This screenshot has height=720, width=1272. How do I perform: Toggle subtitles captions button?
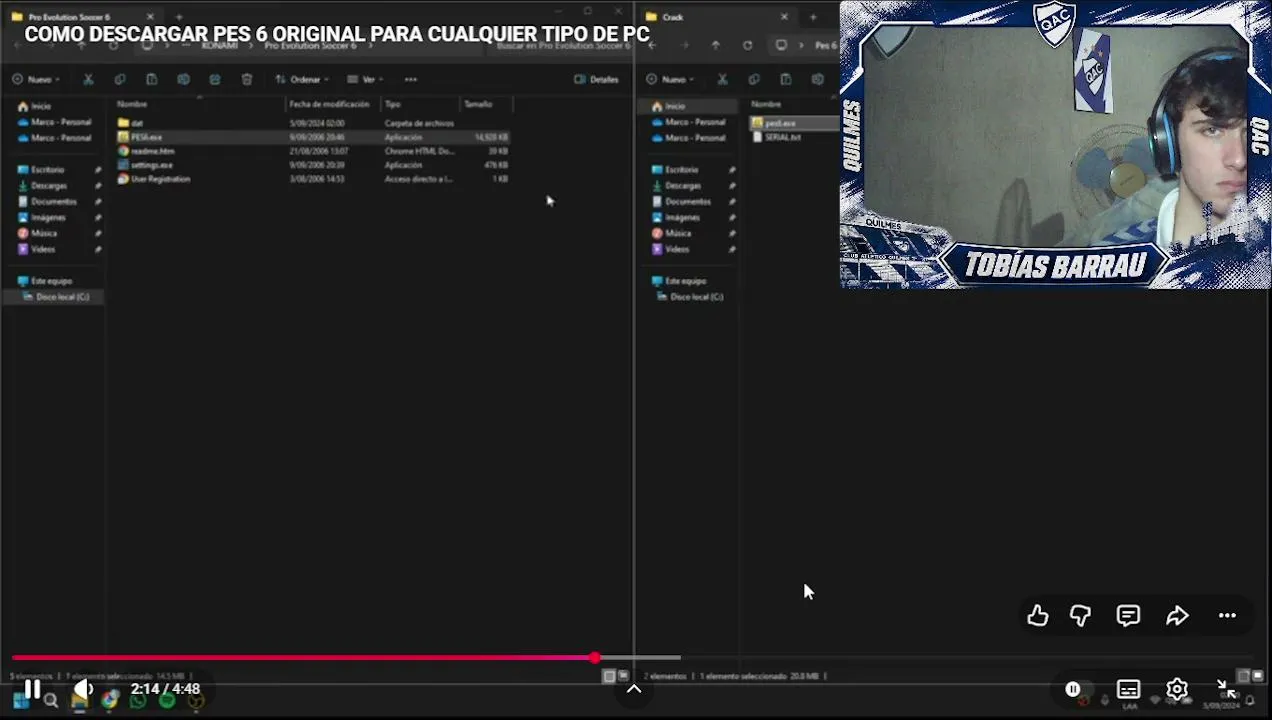[1128, 689]
